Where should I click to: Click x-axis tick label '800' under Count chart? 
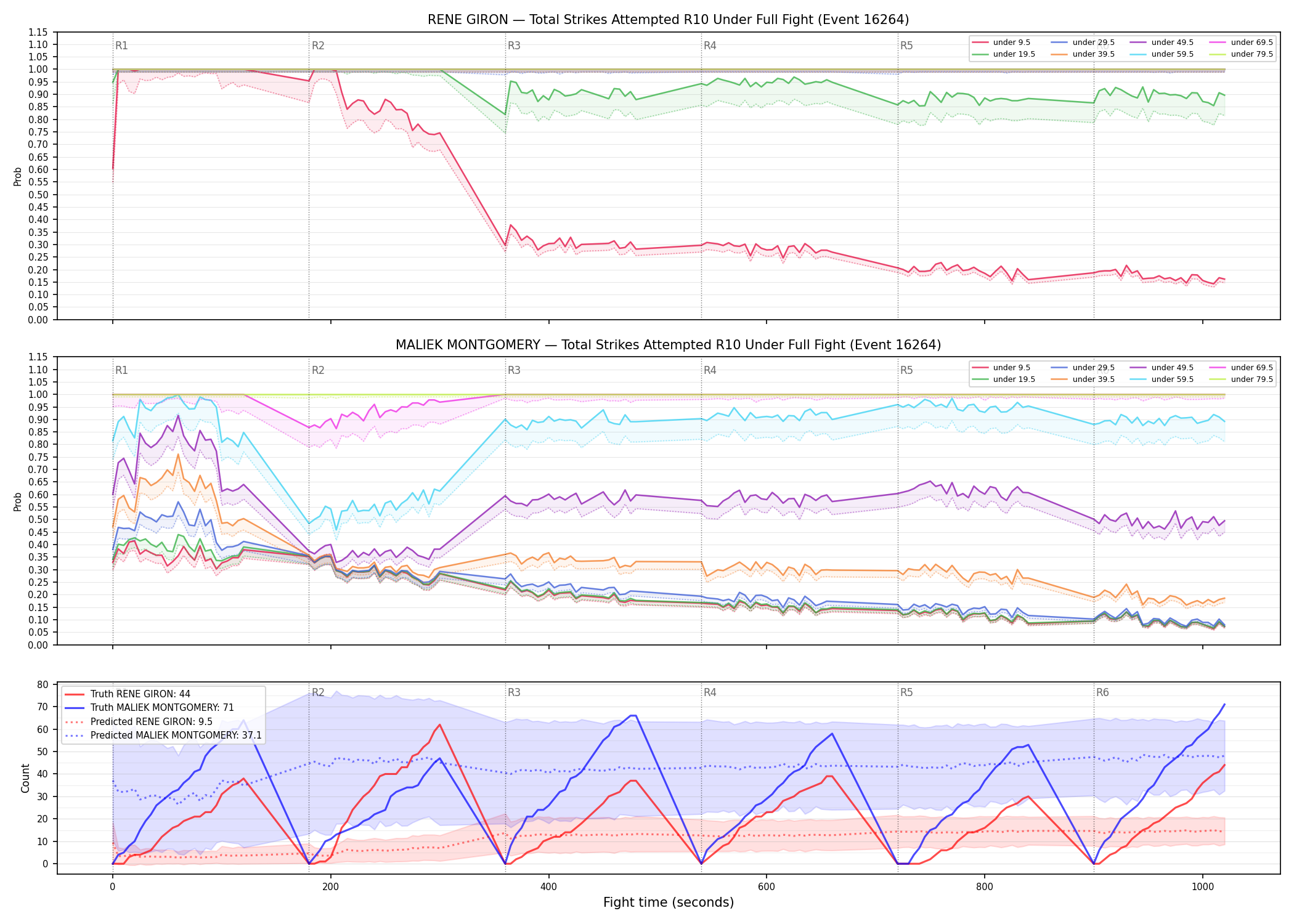(985, 887)
